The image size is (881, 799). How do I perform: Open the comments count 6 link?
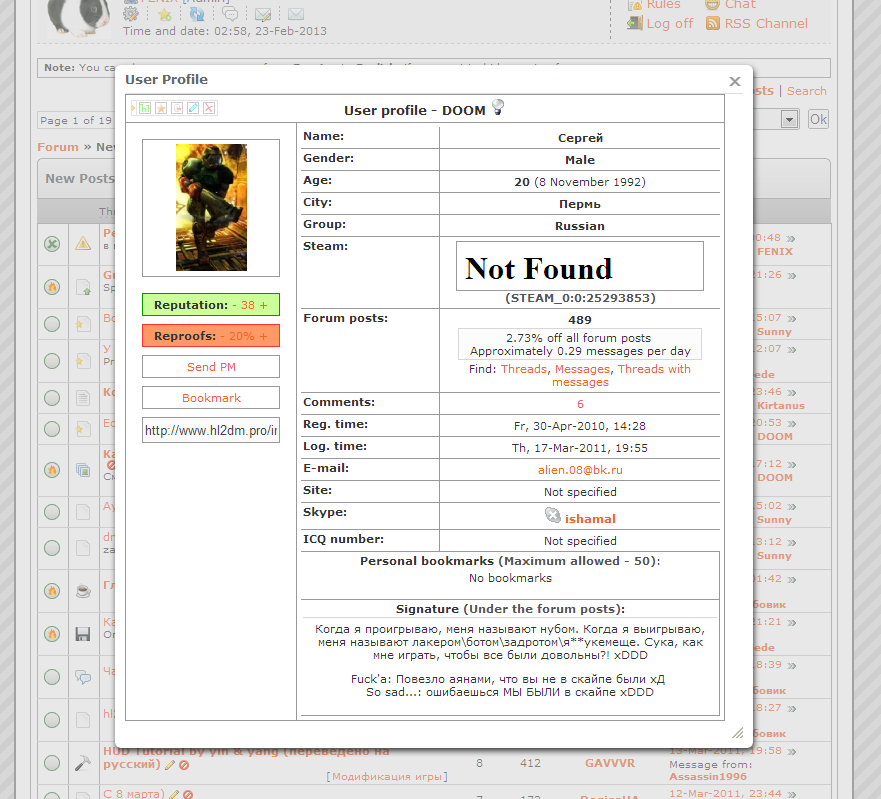click(x=580, y=404)
